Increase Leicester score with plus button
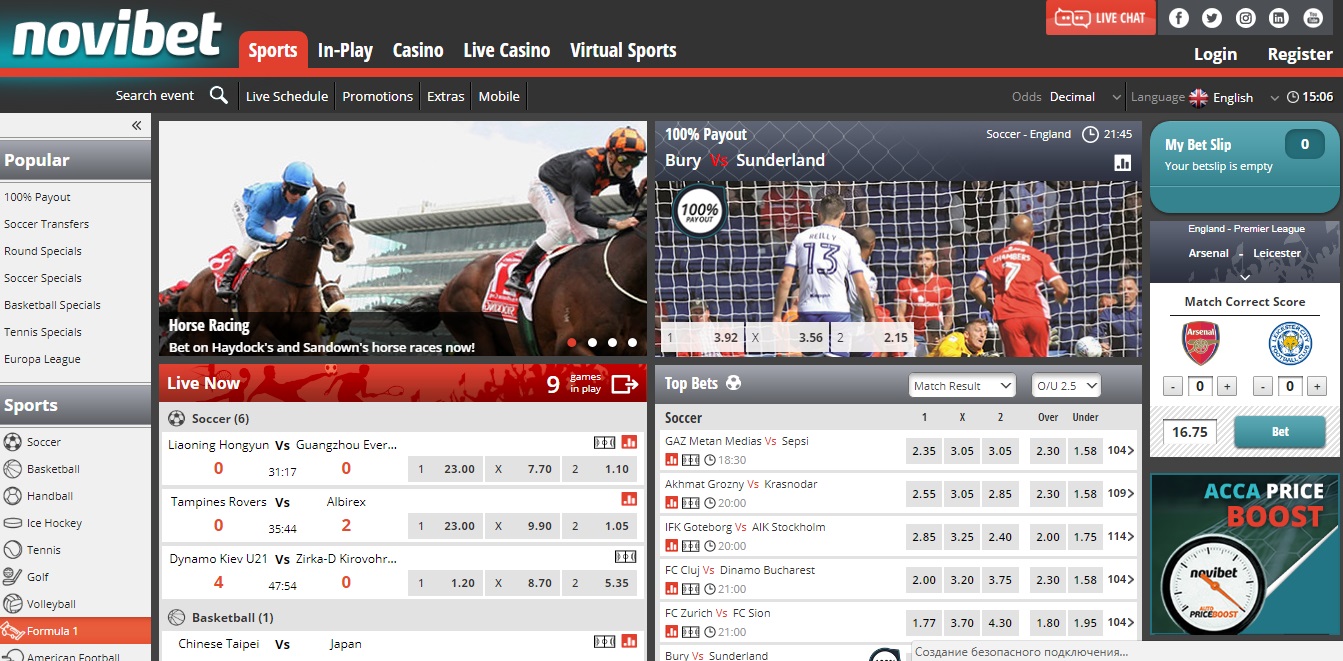This screenshot has width=1343, height=661. 1318,386
